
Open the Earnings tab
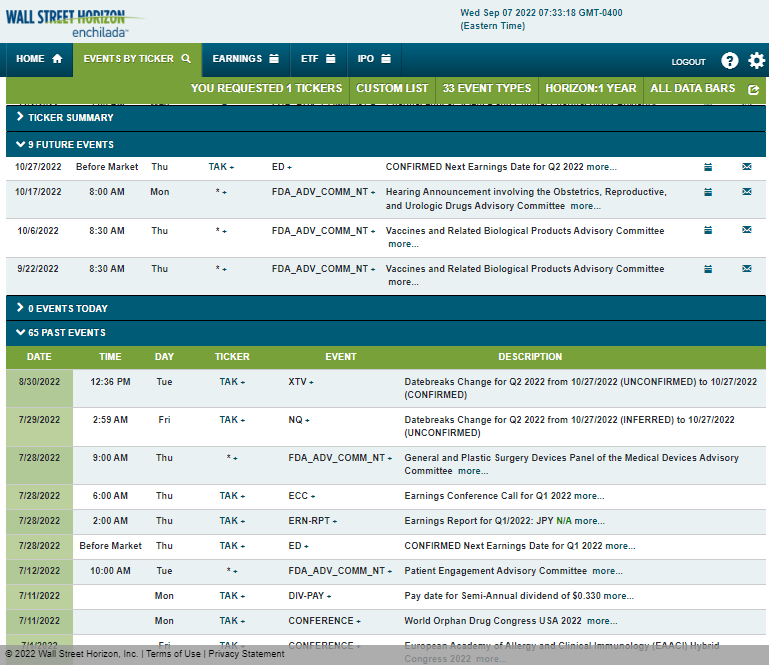(x=245, y=59)
